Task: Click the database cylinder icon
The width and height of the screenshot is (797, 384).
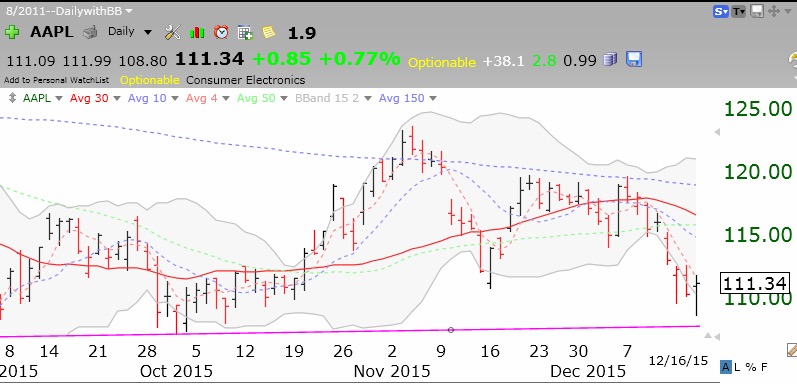Action: [610, 60]
